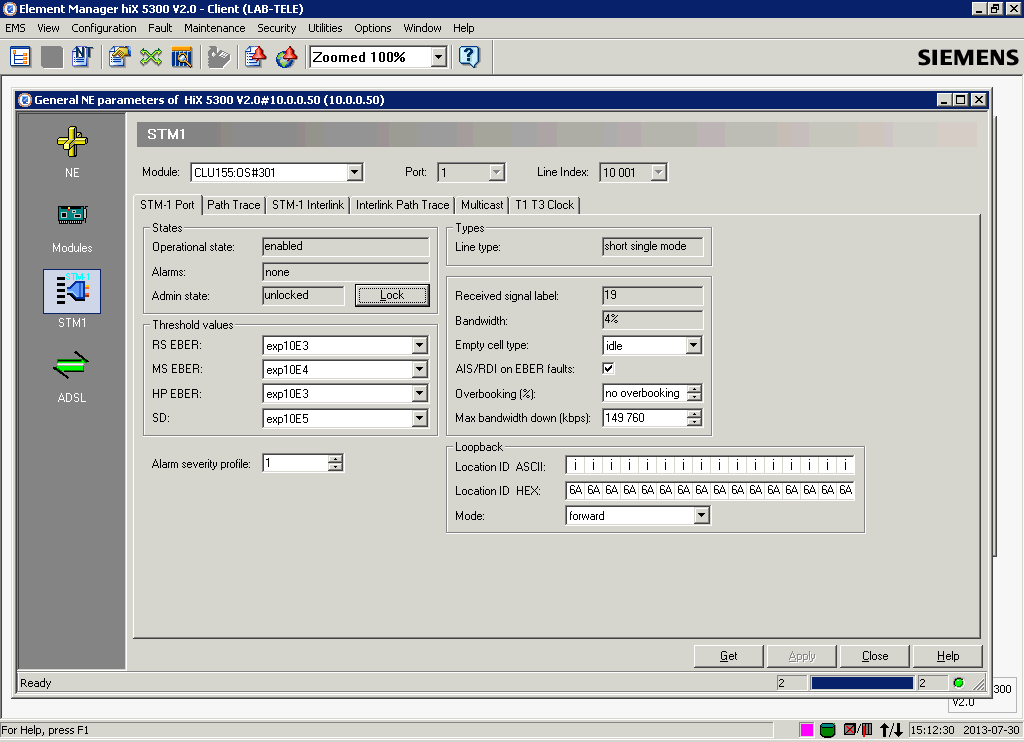Screen dimensions: 1024x742
Task: Click the question-mark help toolbar icon
Action: (469, 57)
